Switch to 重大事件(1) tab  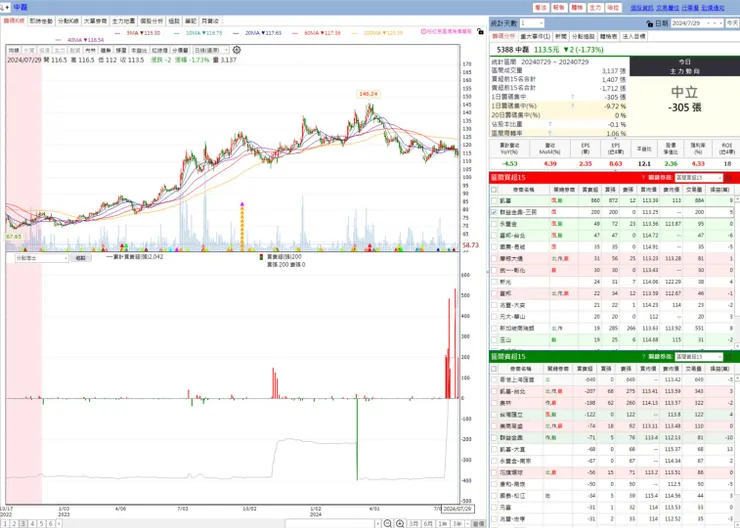(535, 36)
